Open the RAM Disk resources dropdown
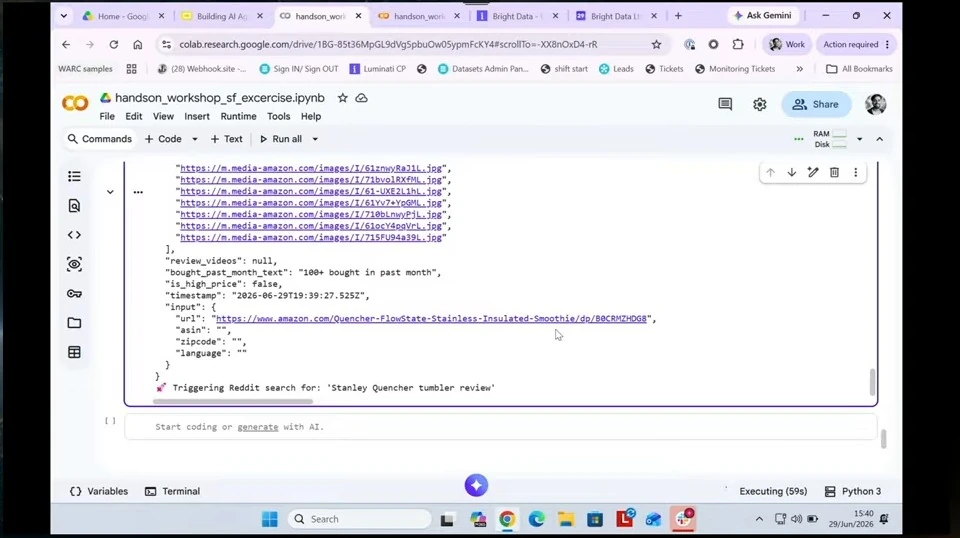The width and height of the screenshot is (960, 538). 860,139
